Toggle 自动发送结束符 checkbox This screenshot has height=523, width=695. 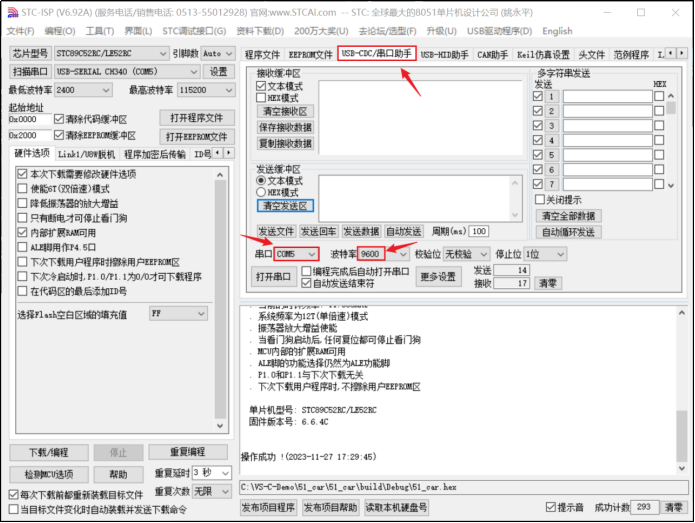tap(306, 283)
